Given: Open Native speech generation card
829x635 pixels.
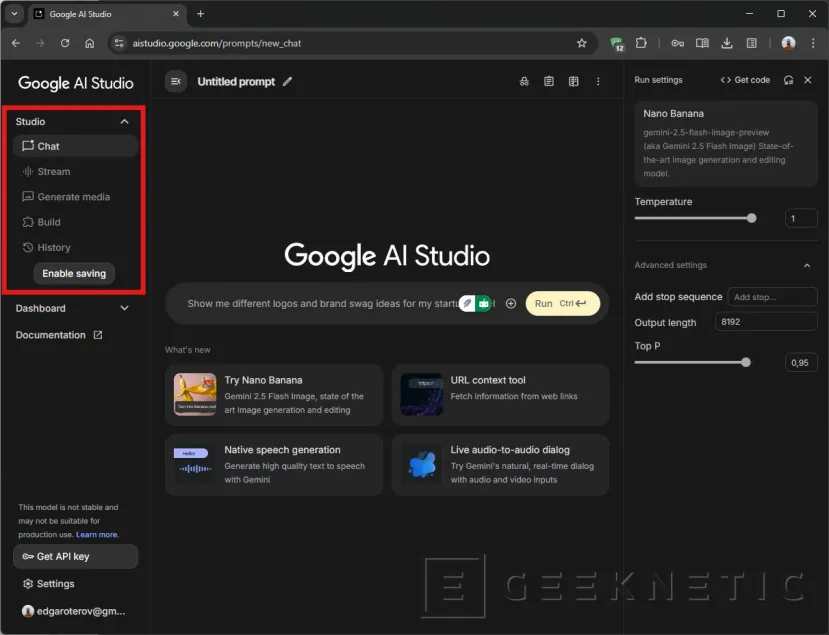Looking at the screenshot, I should click(274, 465).
